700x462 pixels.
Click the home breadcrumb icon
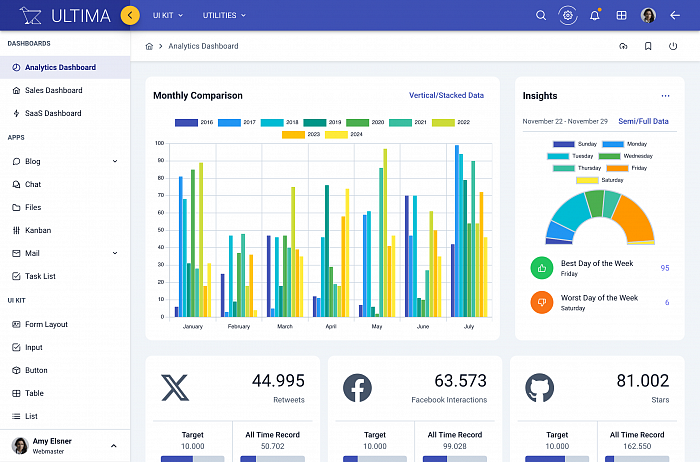pos(149,46)
